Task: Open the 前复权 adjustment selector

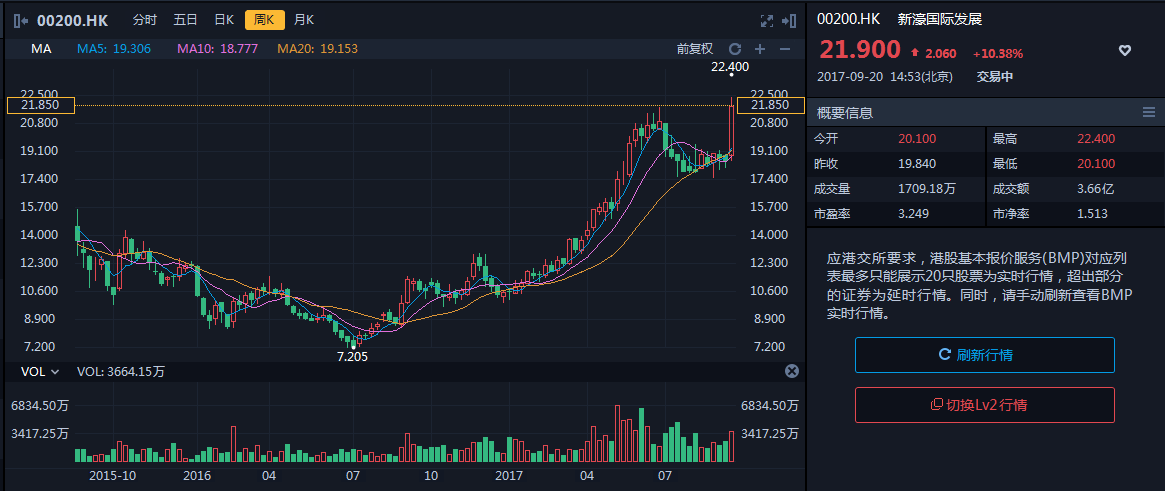Action: point(694,48)
